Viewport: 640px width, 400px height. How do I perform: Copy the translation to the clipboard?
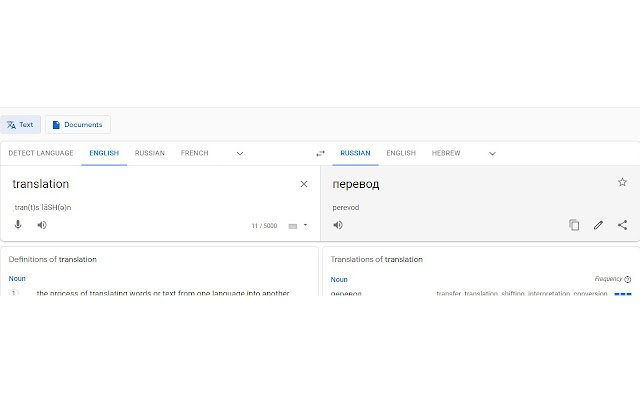pyautogui.click(x=574, y=225)
